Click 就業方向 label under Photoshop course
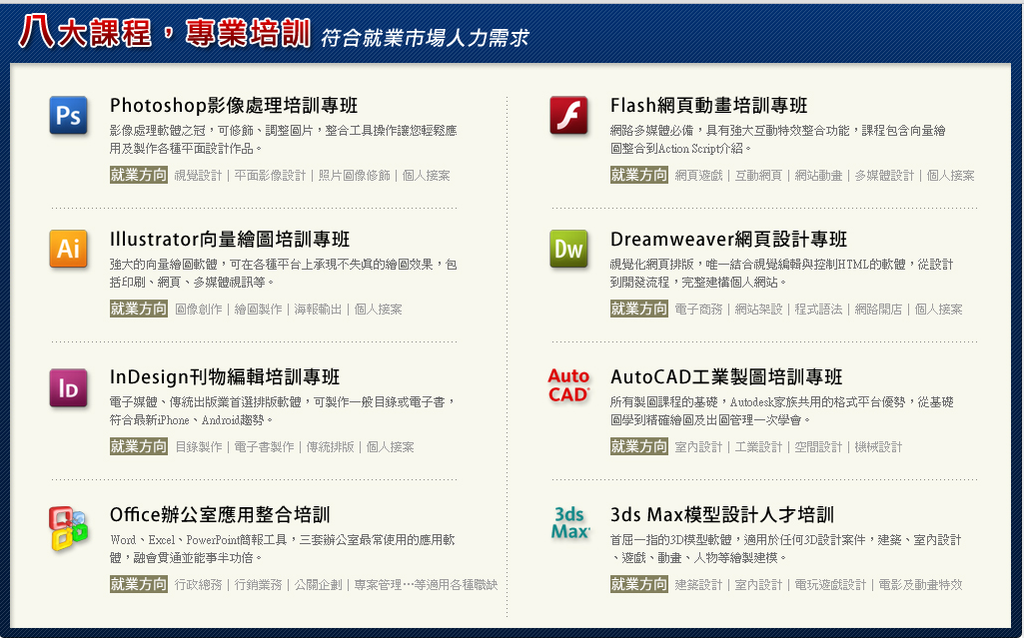 (x=138, y=175)
